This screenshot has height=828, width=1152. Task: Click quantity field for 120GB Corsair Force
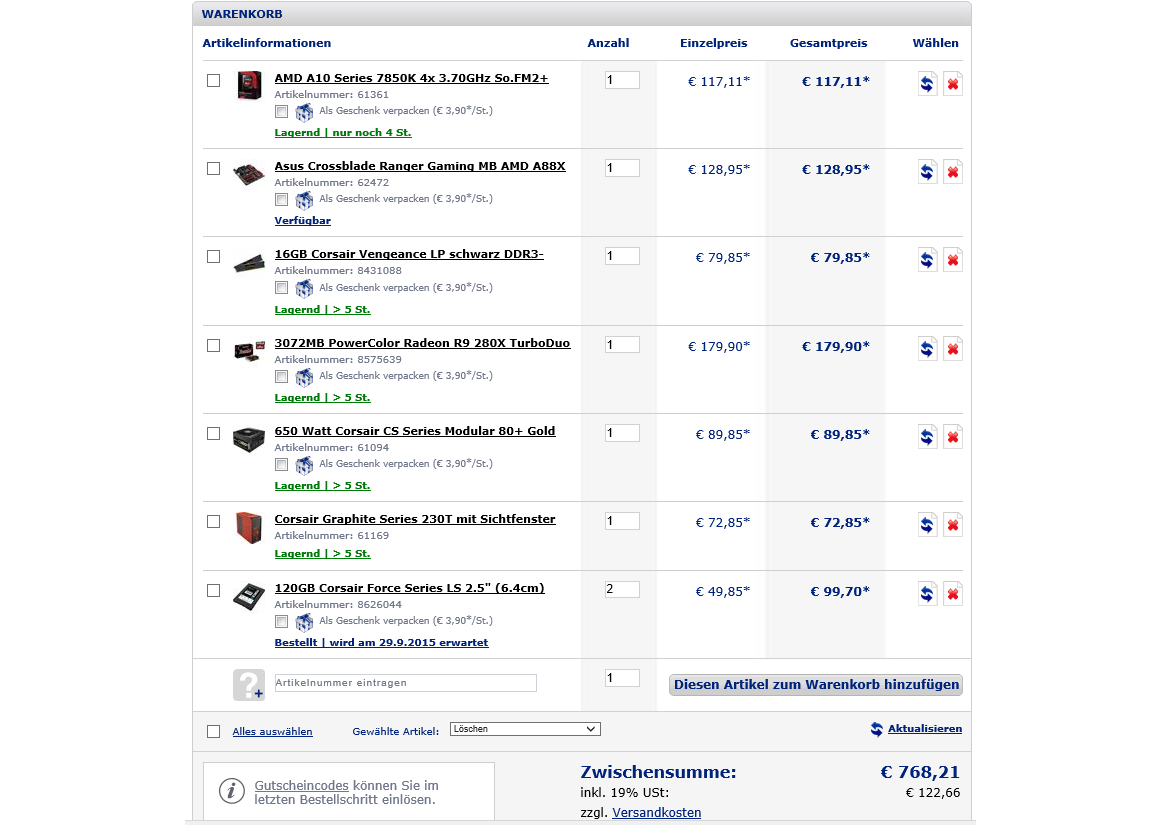tap(622, 589)
